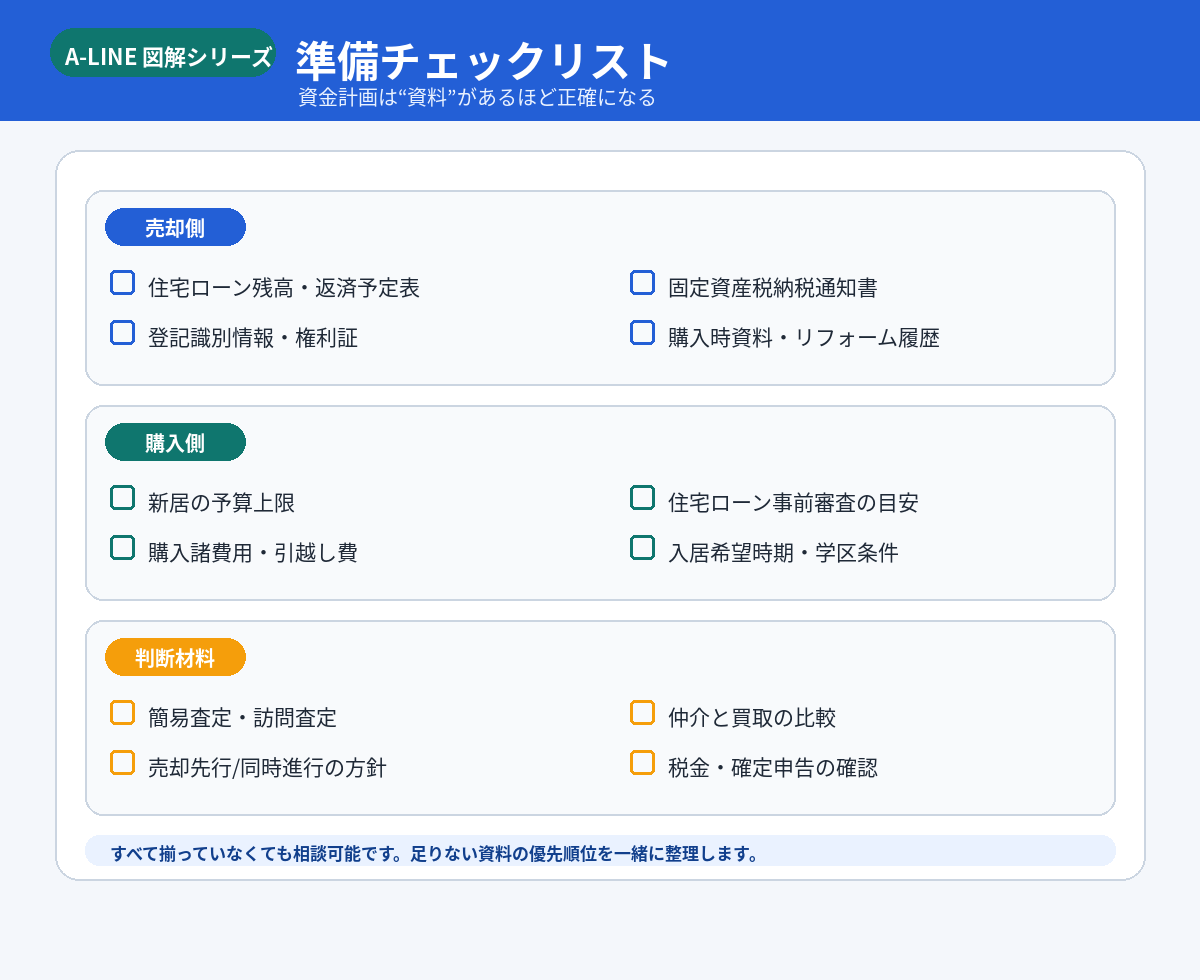Tick 住宅ローン事前審査の目安 checkbox

(x=642, y=498)
